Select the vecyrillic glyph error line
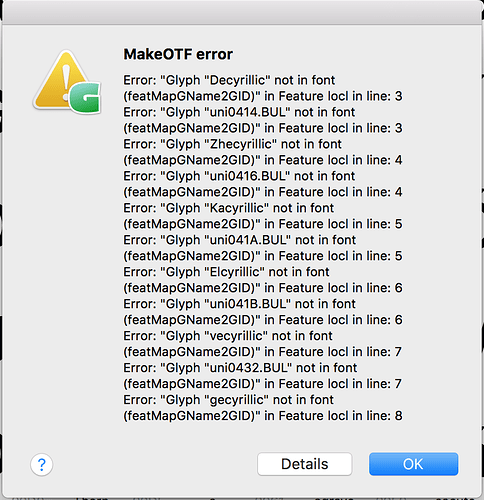The image size is (484, 500). click(x=228, y=336)
